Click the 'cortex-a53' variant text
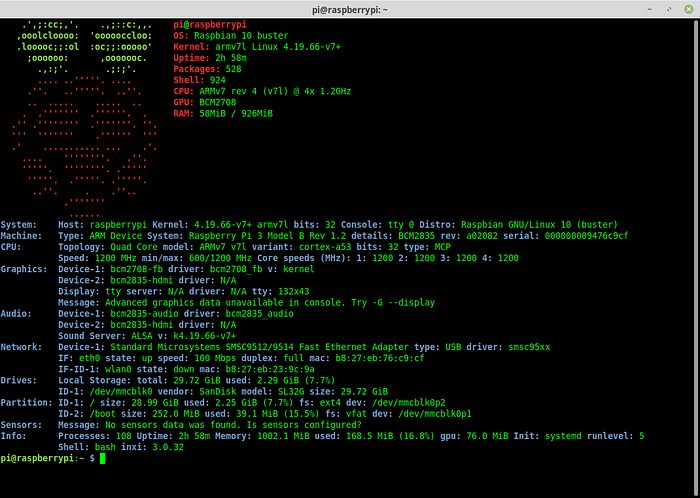700x498 pixels. [325, 247]
